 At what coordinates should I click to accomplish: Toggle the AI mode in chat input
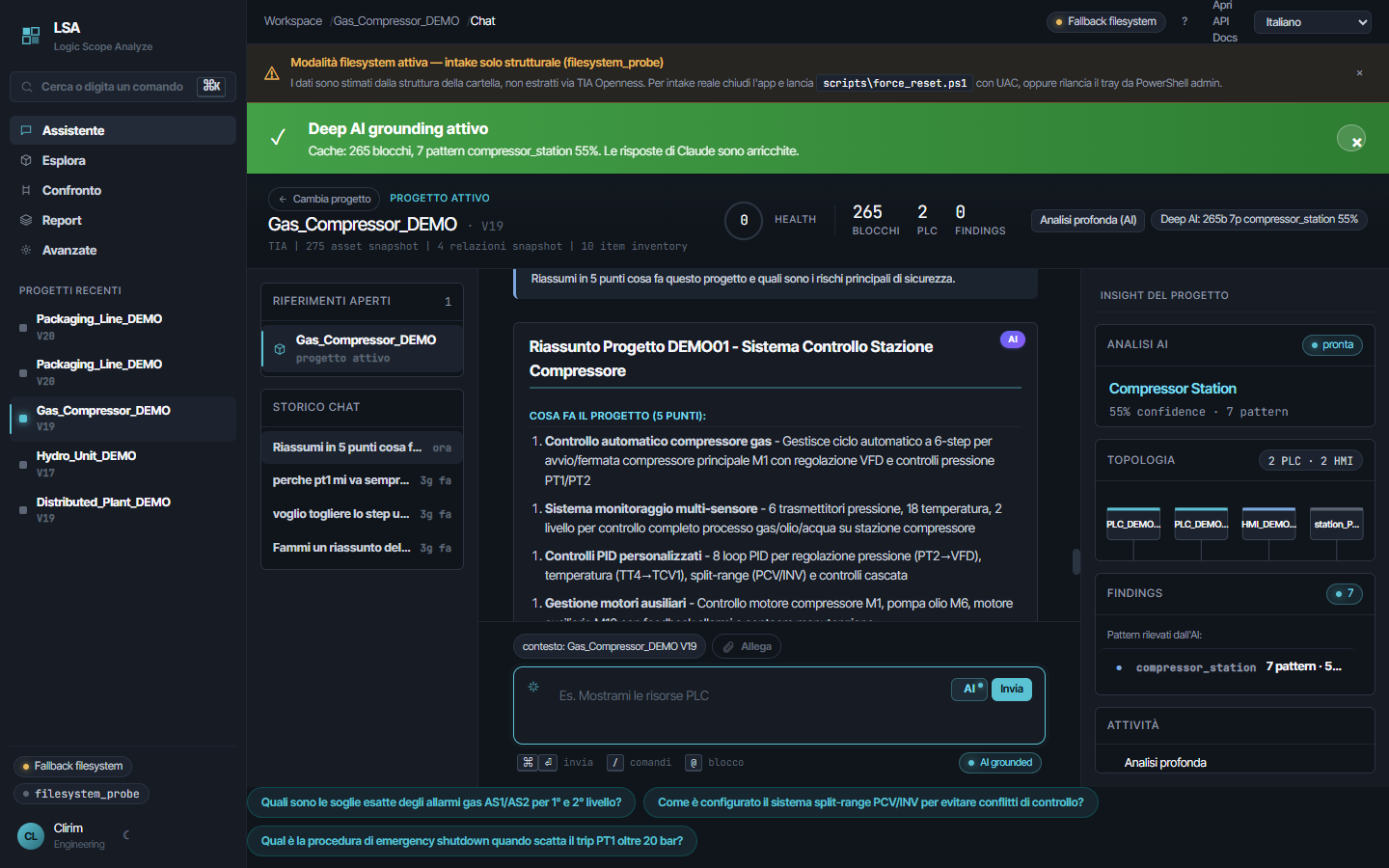click(969, 689)
